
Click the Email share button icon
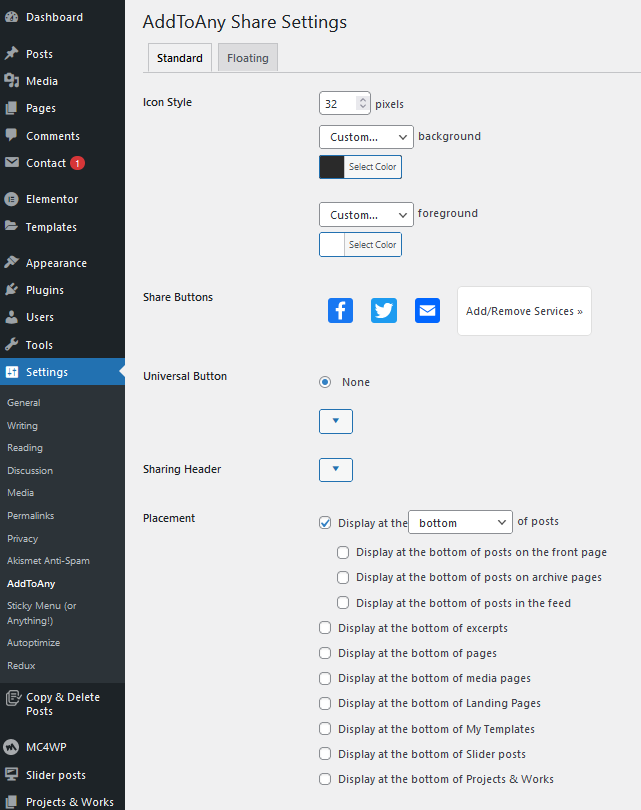(427, 310)
